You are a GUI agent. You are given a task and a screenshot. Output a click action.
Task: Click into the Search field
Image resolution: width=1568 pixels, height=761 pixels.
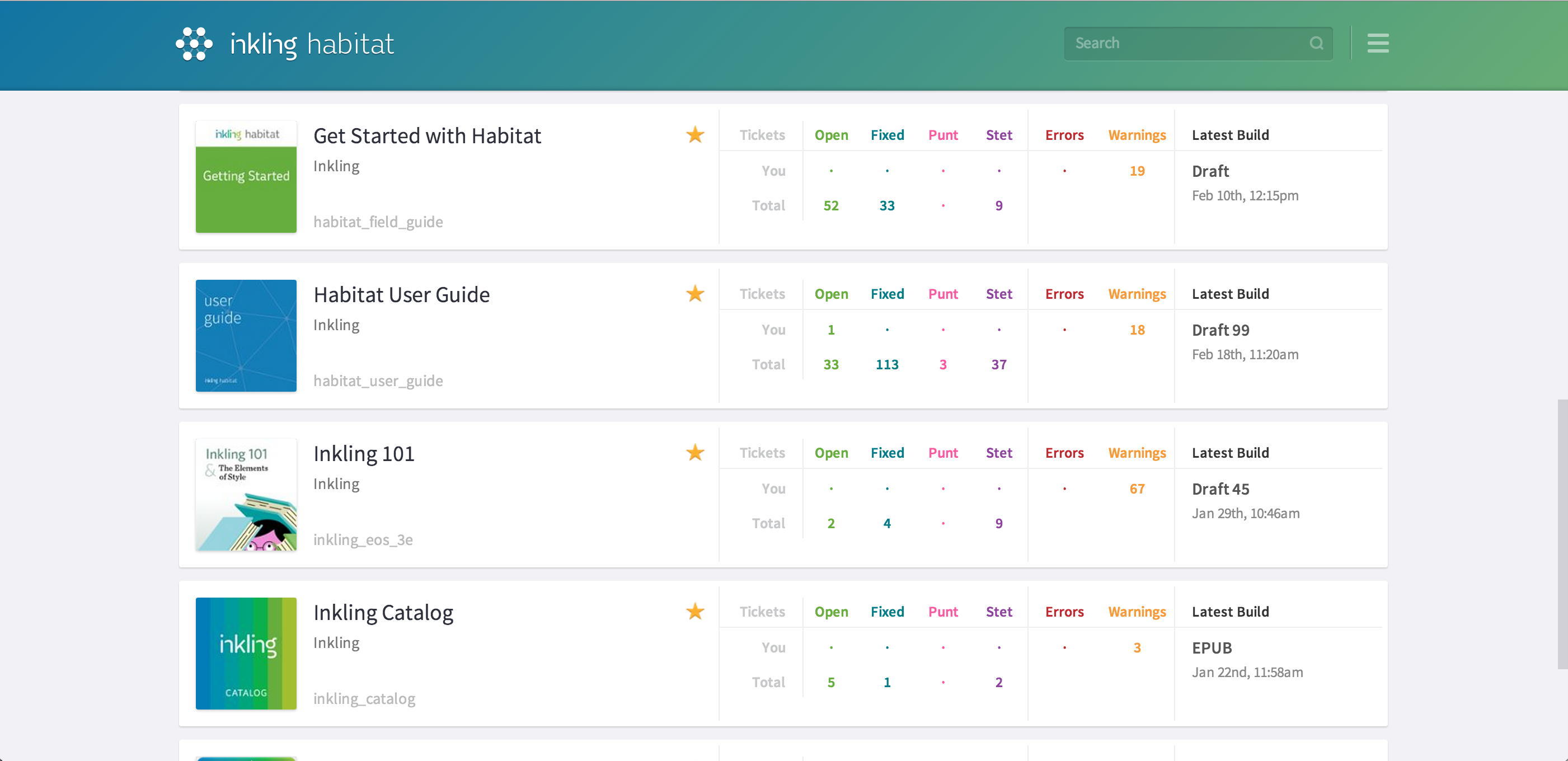[x=1198, y=43]
